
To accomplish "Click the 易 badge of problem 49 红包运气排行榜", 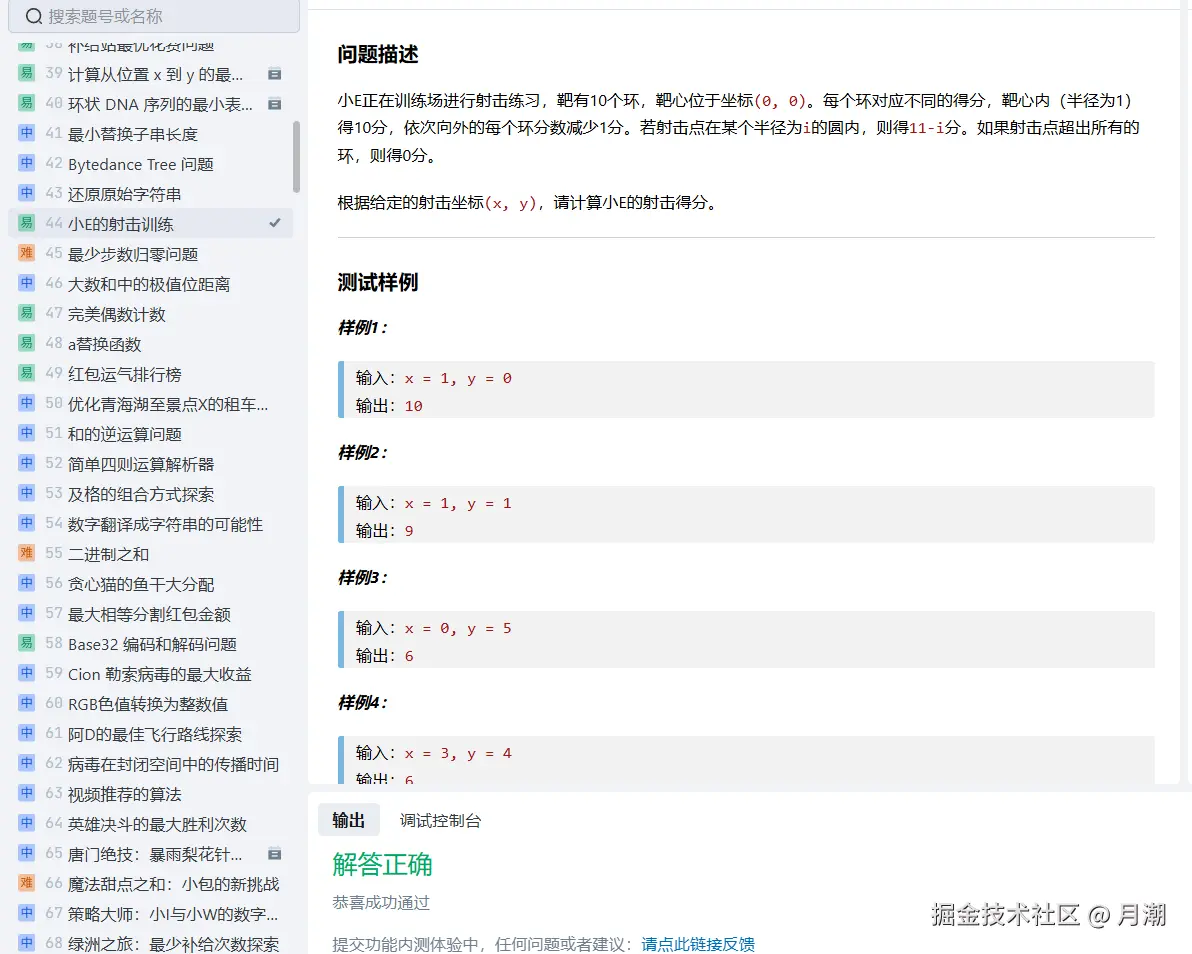I will tap(27, 373).
